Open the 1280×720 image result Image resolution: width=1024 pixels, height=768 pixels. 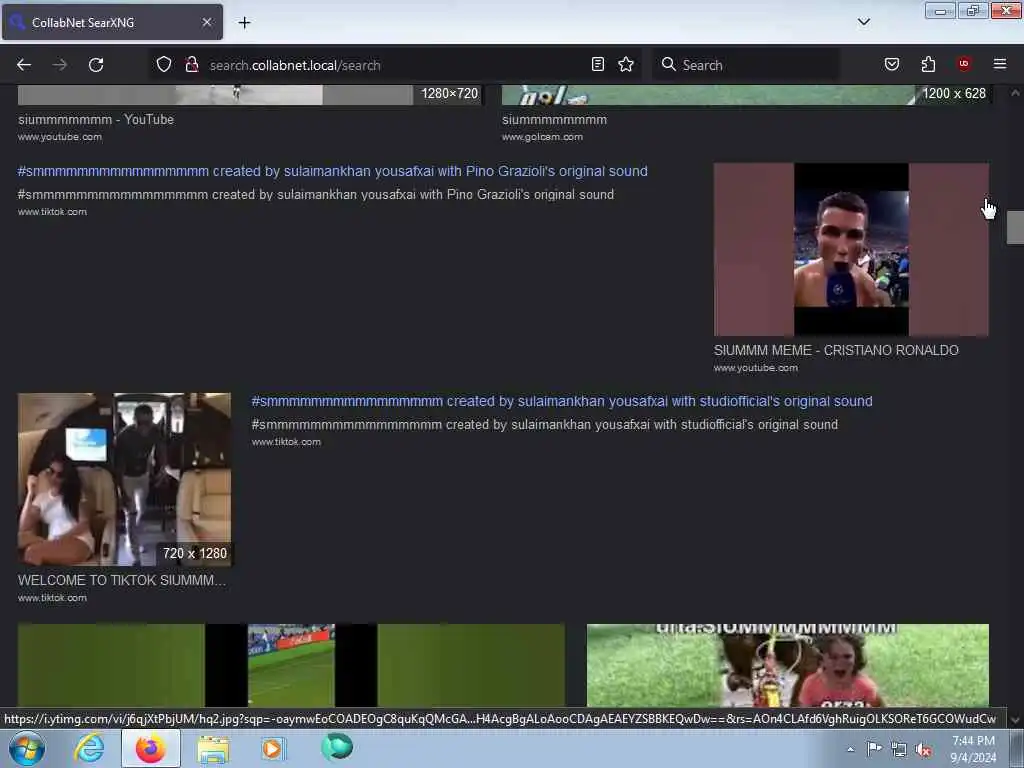(x=249, y=95)
